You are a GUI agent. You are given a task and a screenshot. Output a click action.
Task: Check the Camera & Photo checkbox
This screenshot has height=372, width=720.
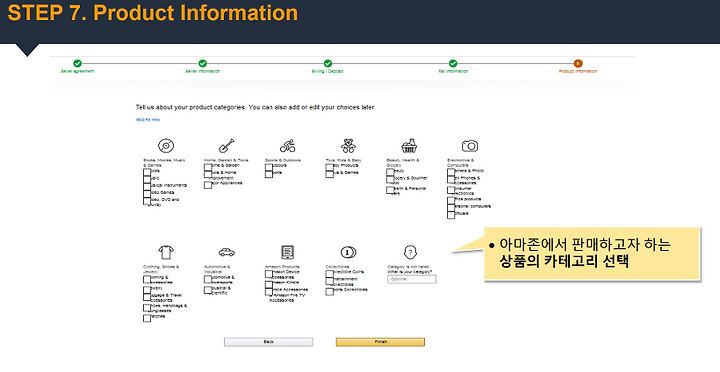pos(451,172)
